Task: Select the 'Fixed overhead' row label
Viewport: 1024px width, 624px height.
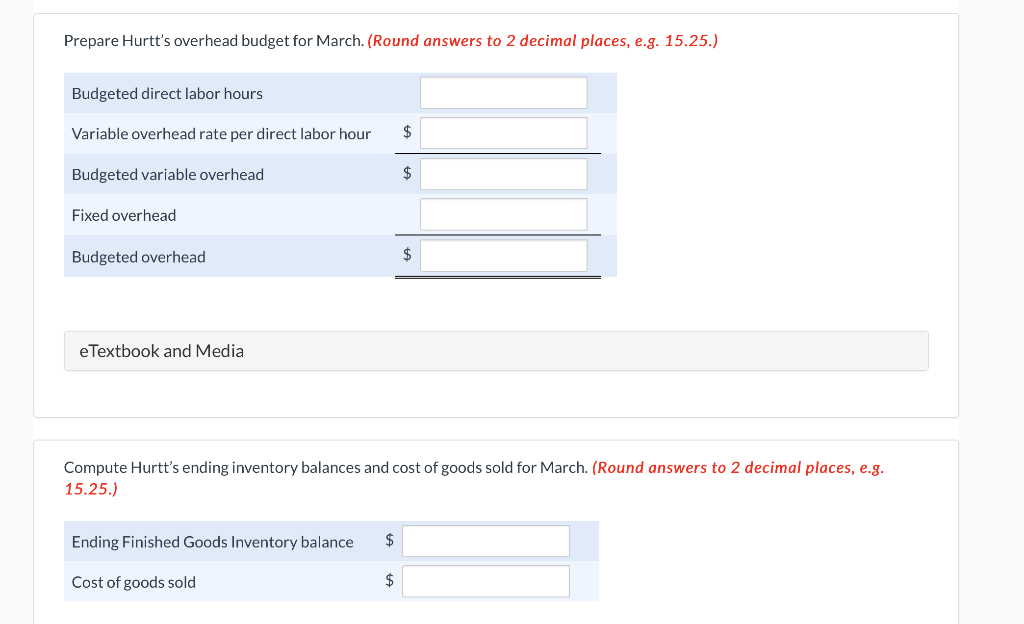Action: (x=124, y=215)
